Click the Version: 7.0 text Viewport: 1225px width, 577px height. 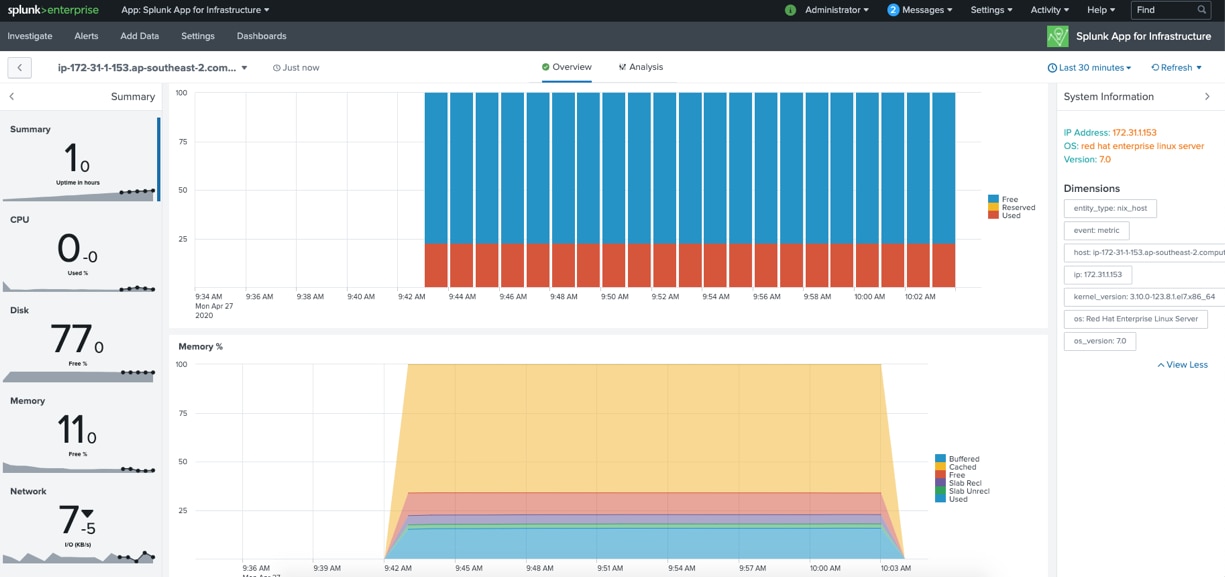tap(1087, 159)
